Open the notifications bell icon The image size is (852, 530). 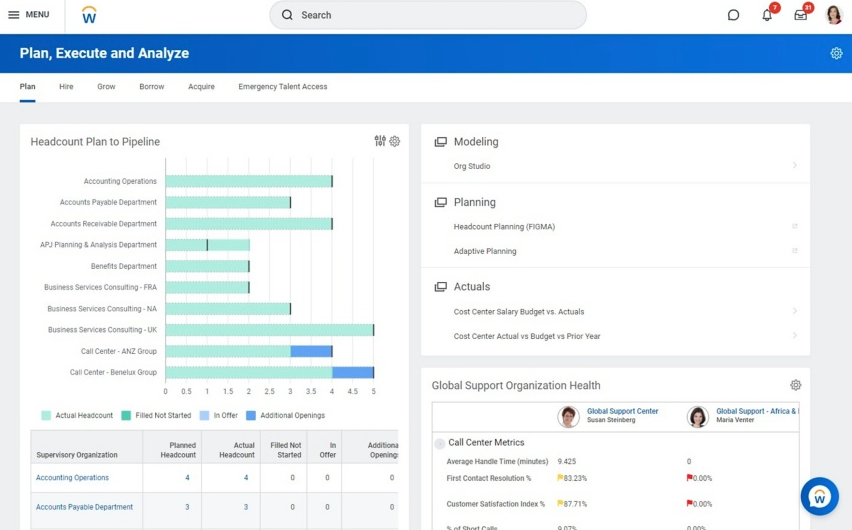point(767,15)
